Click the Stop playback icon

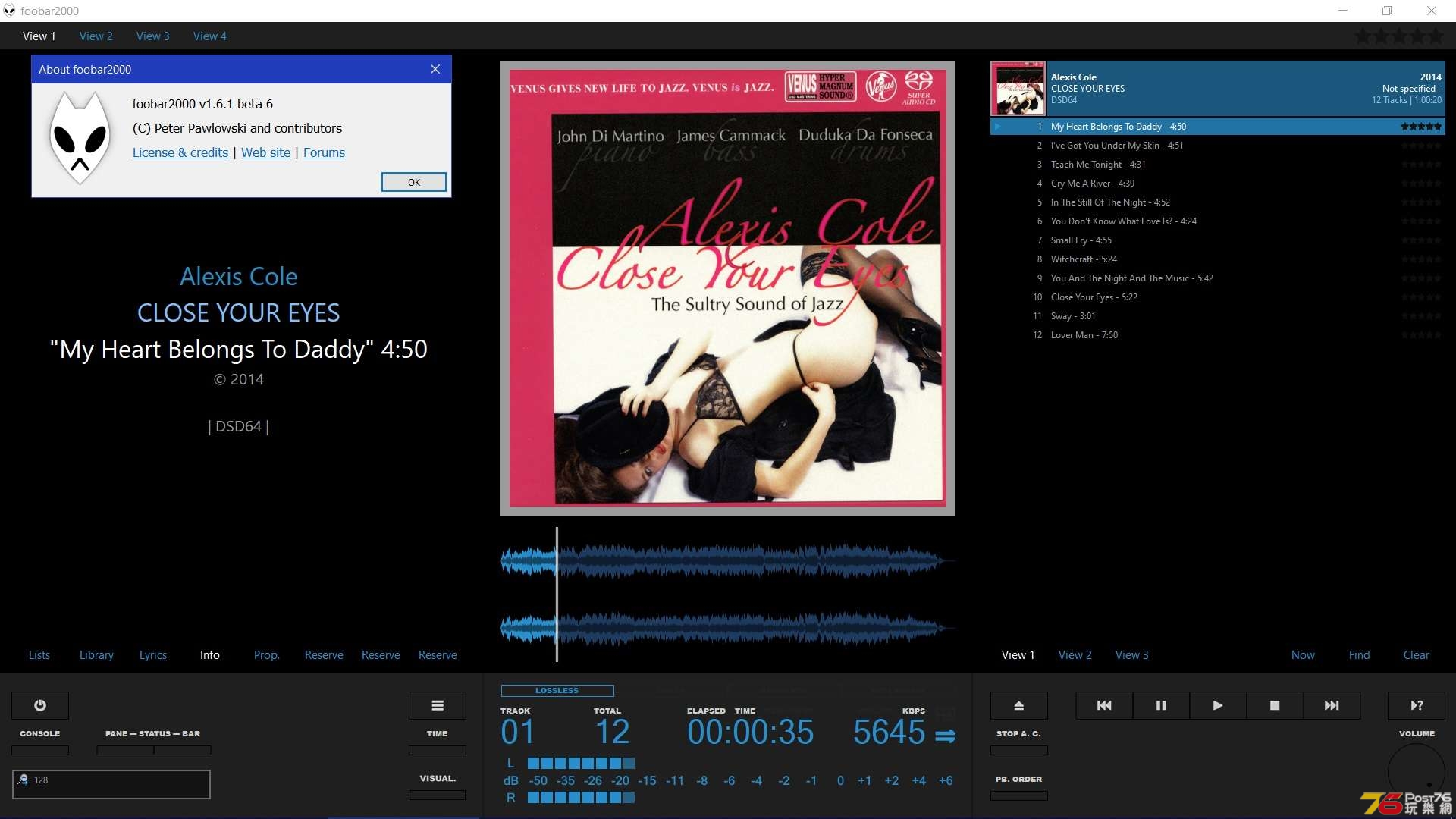(x=1275, y=705)
